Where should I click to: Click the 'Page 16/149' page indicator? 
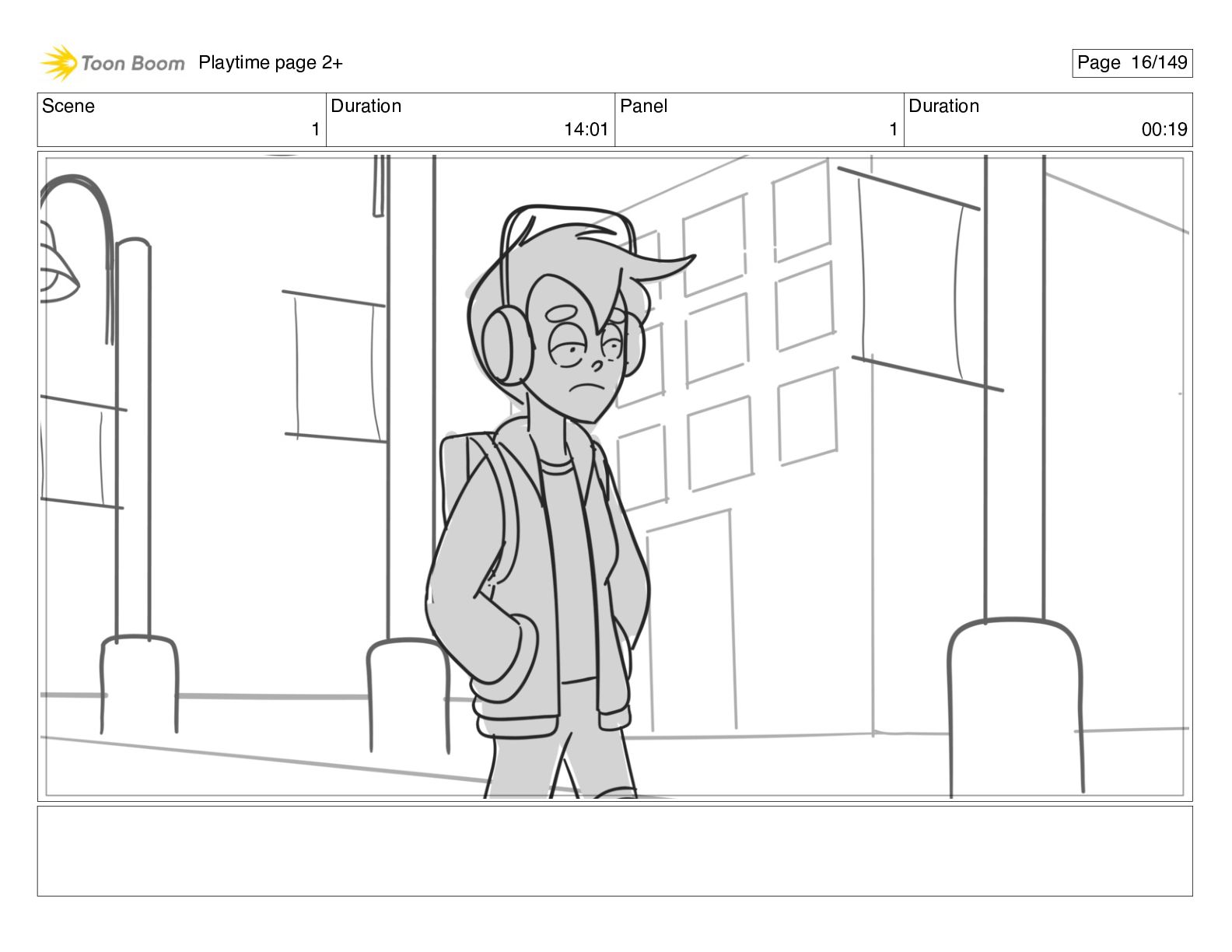pos(1132,63)
